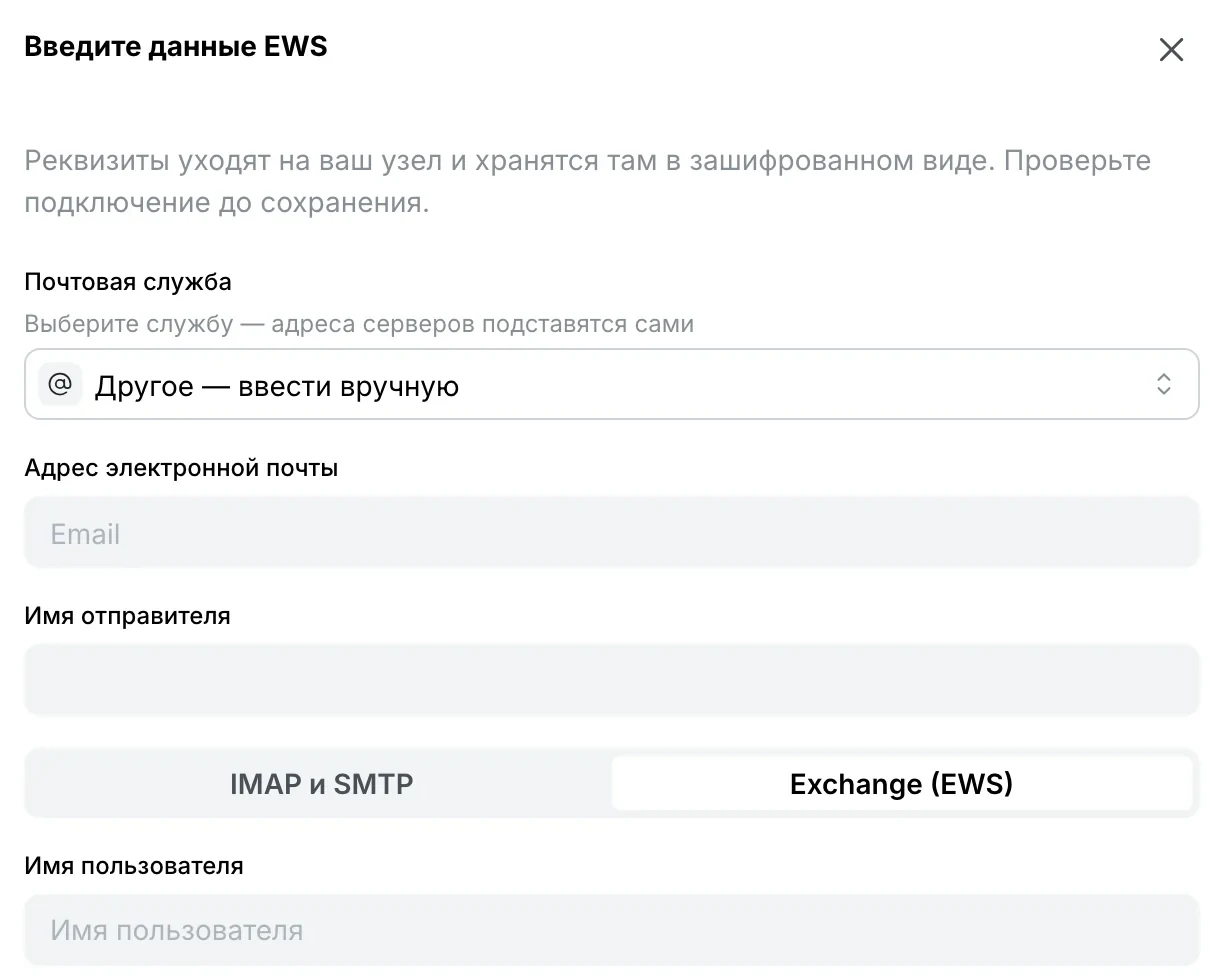
Task: Click the 'Почтовая служба' label
Action: pyautogui.click(x=128, y=282)
